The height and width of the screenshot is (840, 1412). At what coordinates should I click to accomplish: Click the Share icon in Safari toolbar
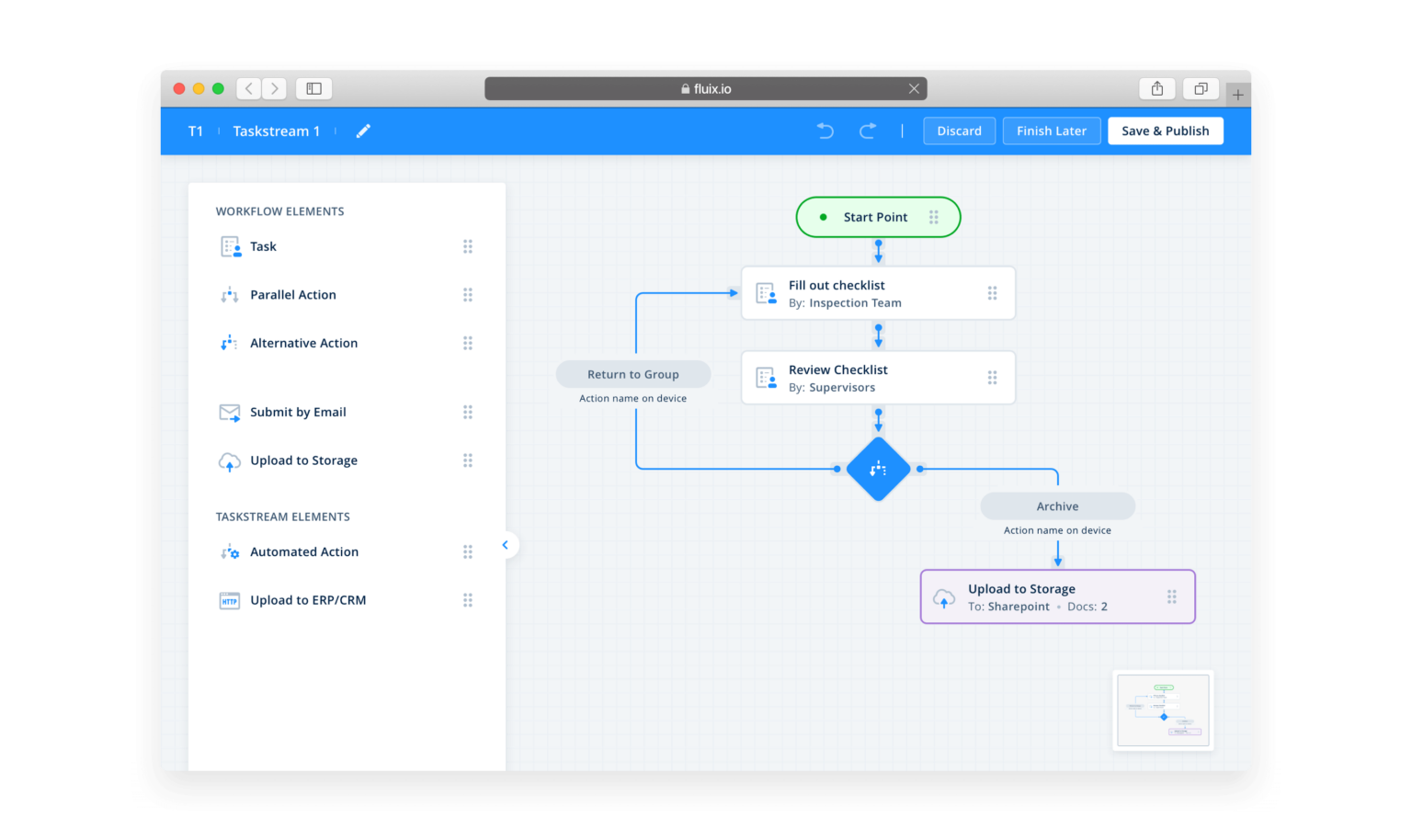coord(1156,88)
